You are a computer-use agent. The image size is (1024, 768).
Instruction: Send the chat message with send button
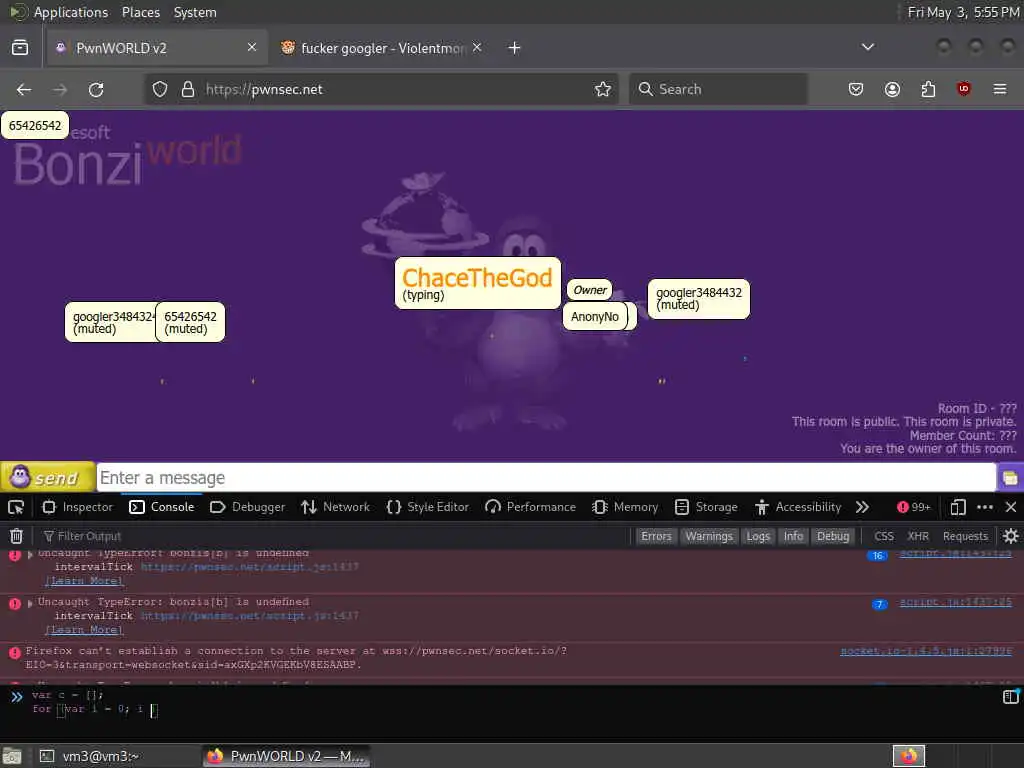coord(46,477)
